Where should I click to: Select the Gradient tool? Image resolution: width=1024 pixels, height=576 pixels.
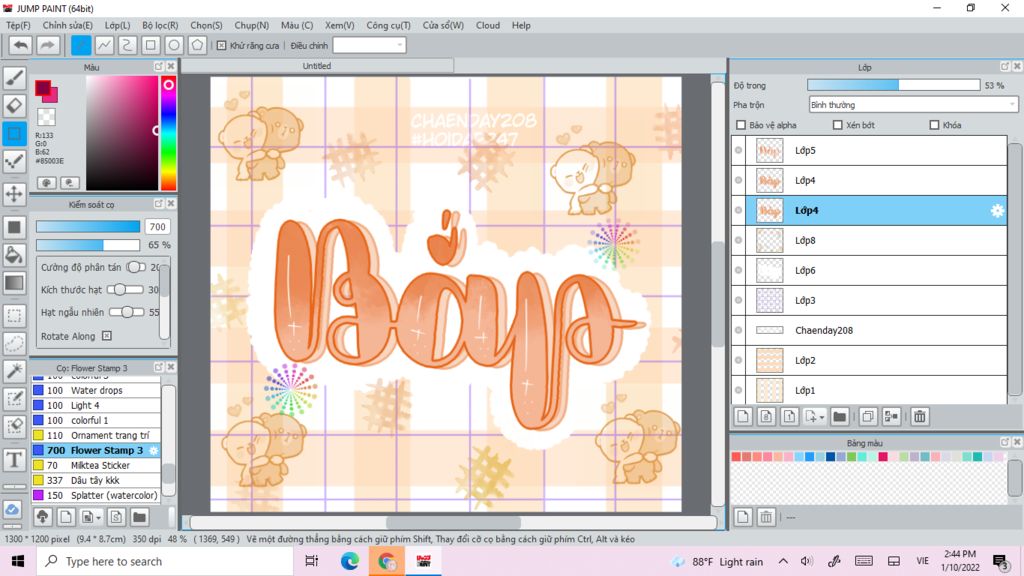pos(14,283)
